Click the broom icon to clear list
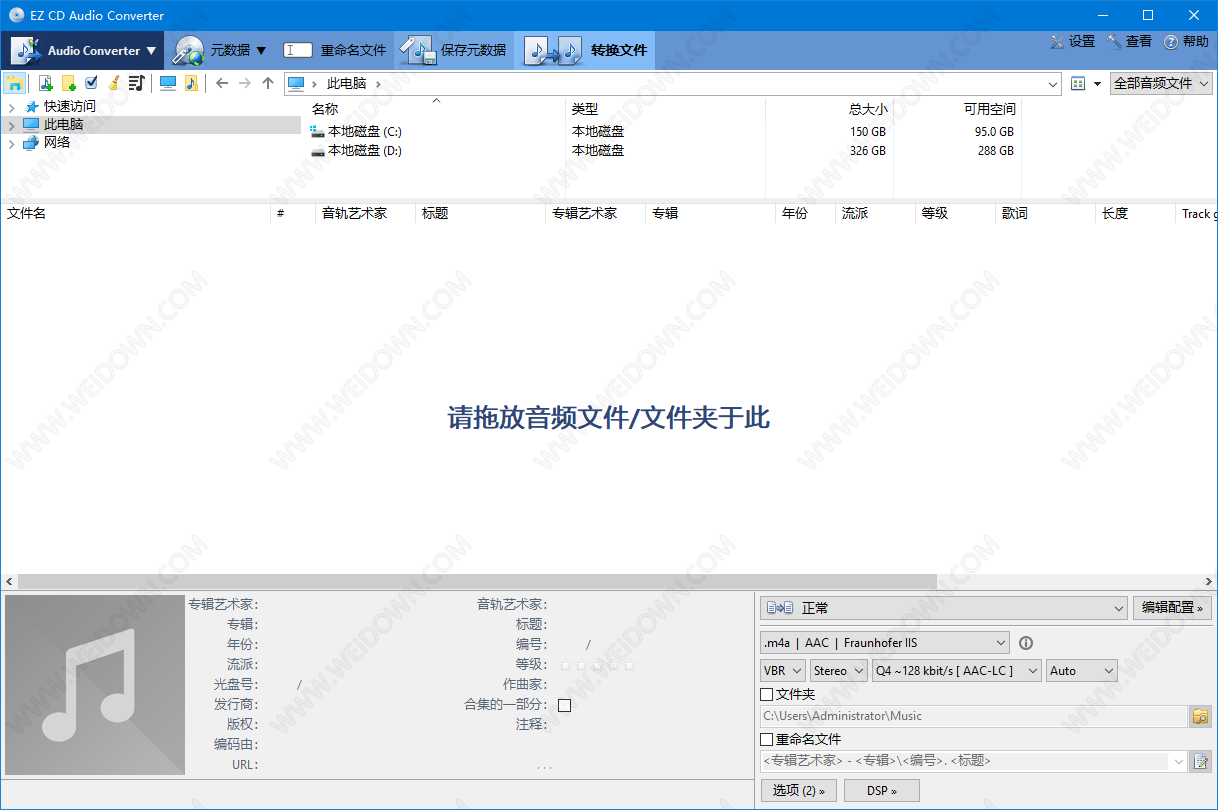The width and height of the screenshot is (1218, 810). tap(114, 83)
